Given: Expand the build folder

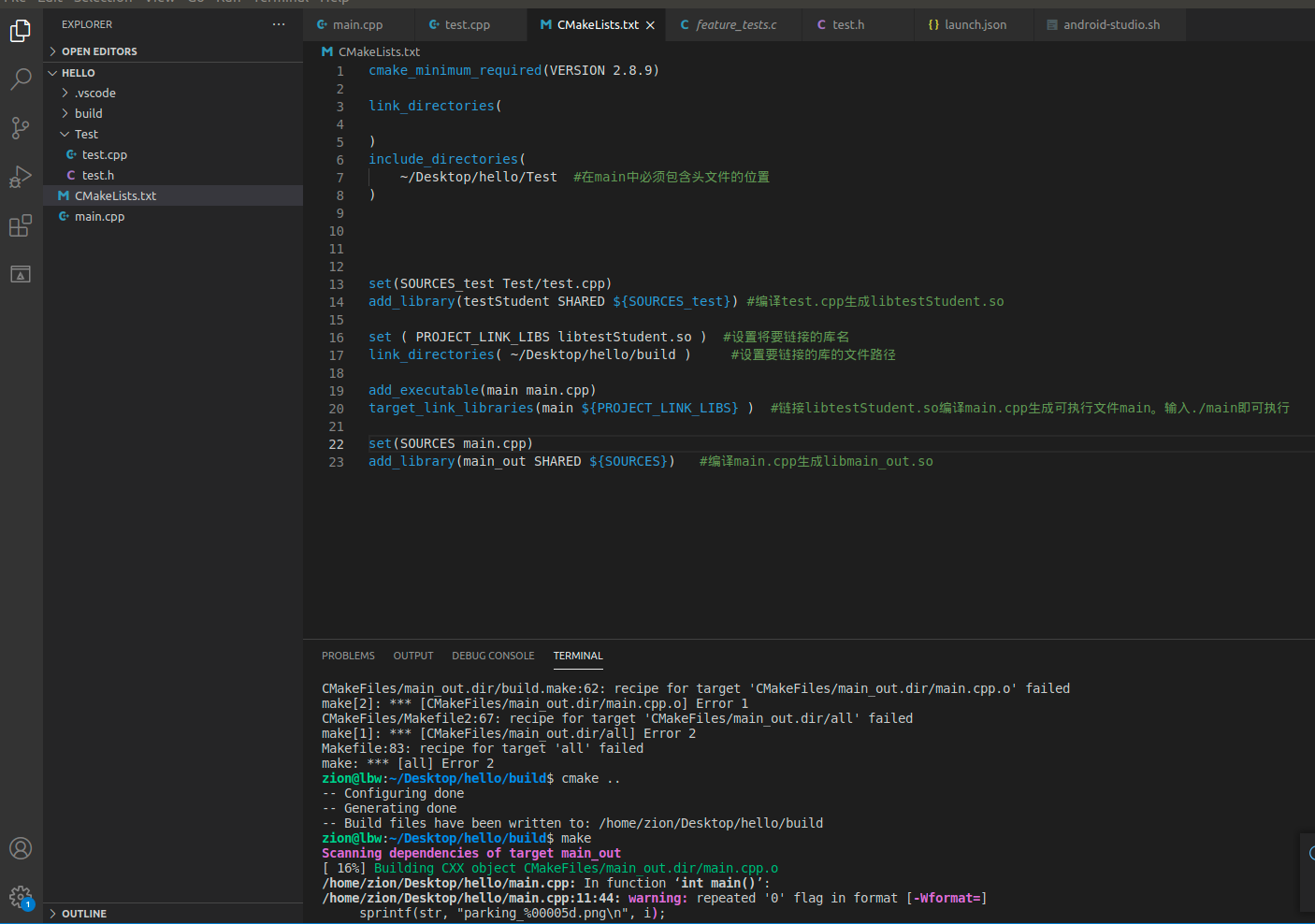Looking at the screenshot, I should 173,113.
